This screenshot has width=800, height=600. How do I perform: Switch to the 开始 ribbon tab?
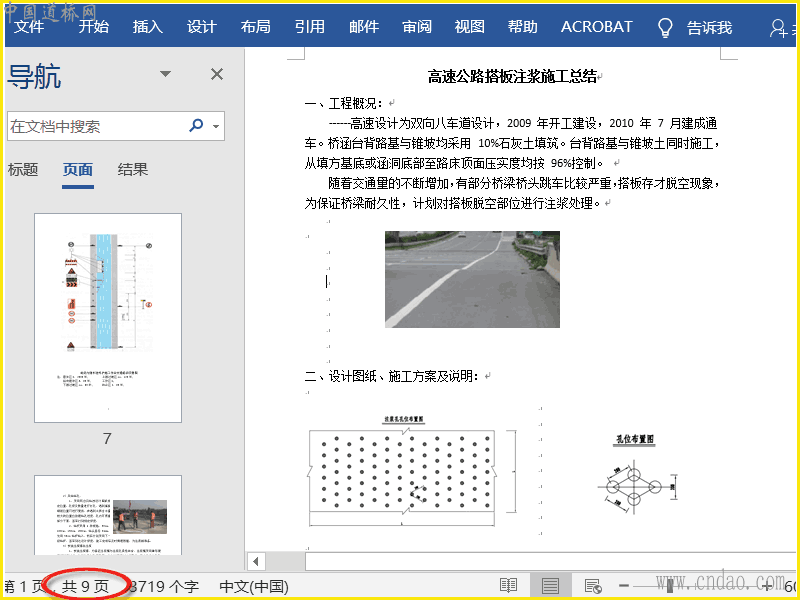[94, 27]
